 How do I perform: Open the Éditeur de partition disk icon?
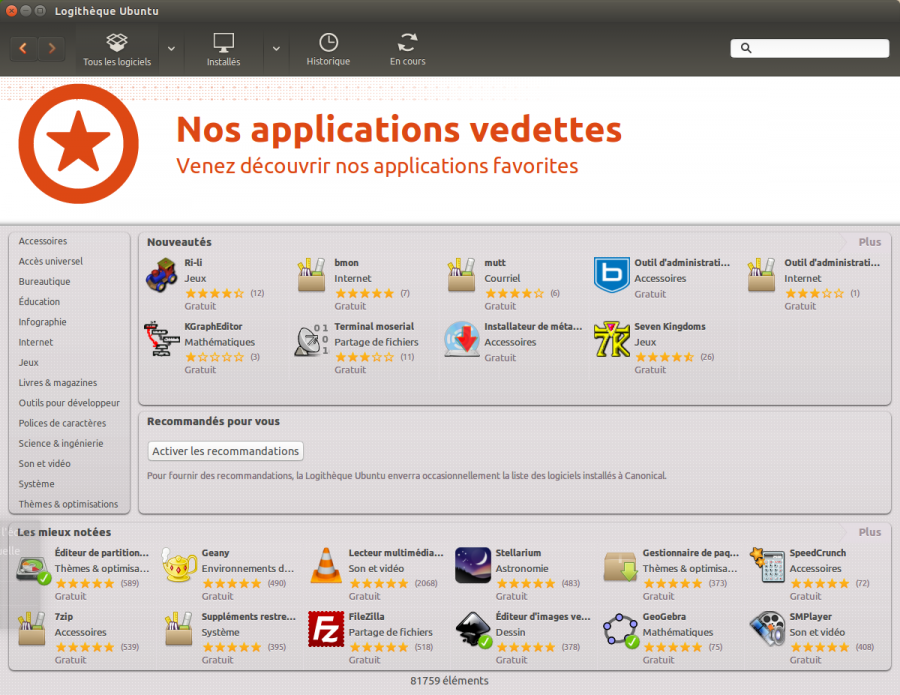click(x=33, y=569)
